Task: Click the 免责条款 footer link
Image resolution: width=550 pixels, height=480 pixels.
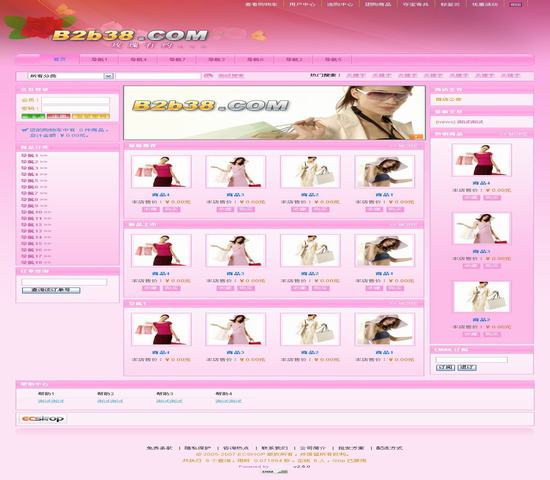Action: point(160,448)
